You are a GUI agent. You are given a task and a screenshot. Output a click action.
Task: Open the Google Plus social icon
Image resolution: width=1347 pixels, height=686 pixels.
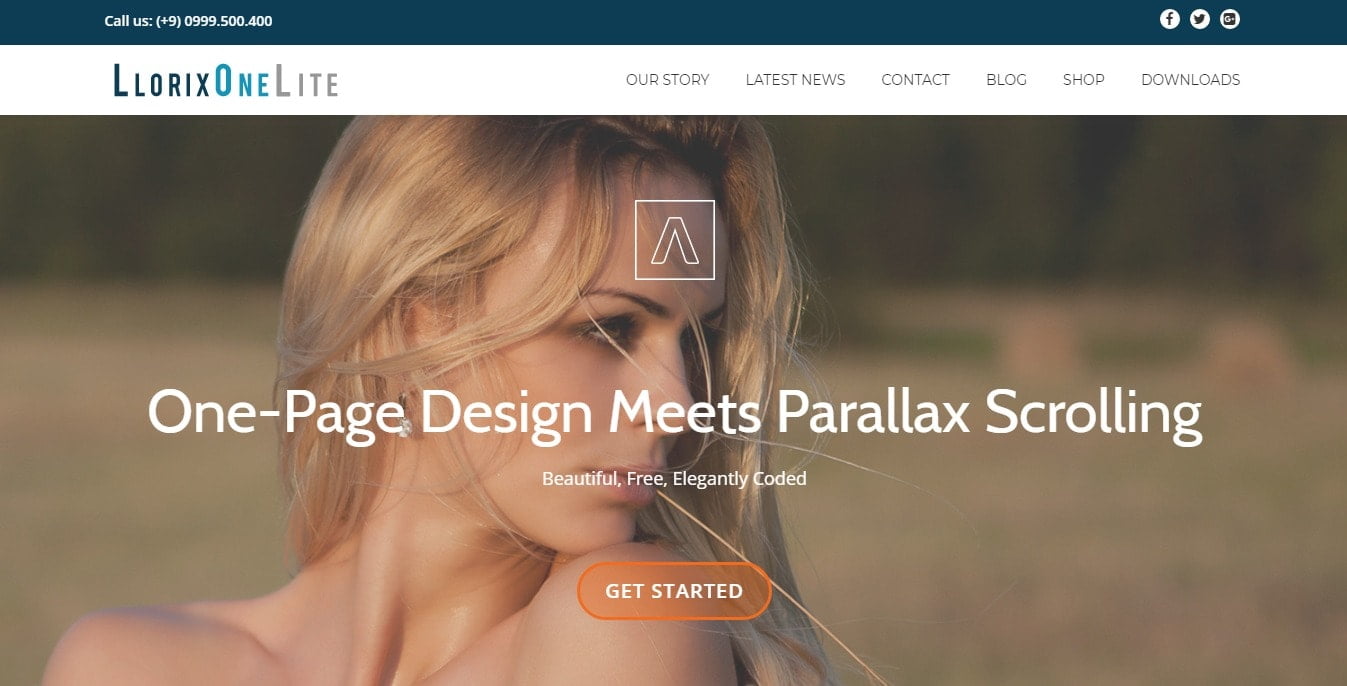1230,19
